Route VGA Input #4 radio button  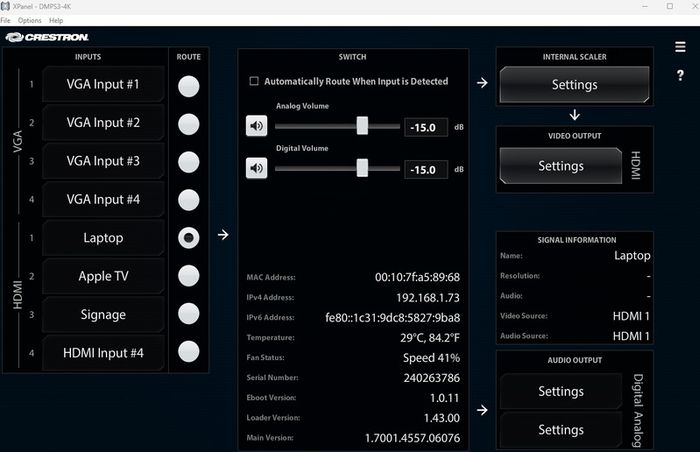[188, 200]
